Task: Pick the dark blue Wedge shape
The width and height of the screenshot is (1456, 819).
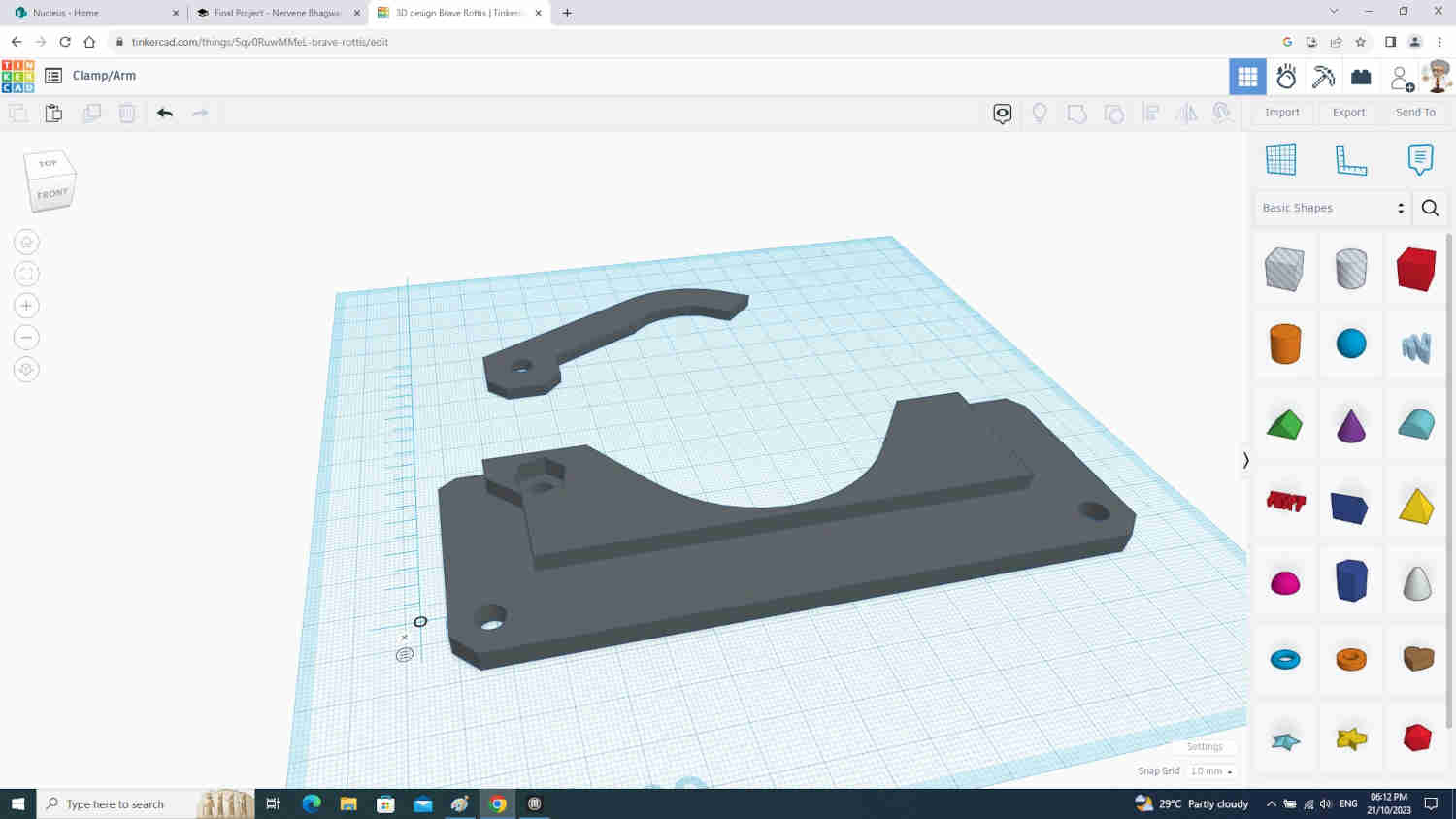Action: point(1349,508)
